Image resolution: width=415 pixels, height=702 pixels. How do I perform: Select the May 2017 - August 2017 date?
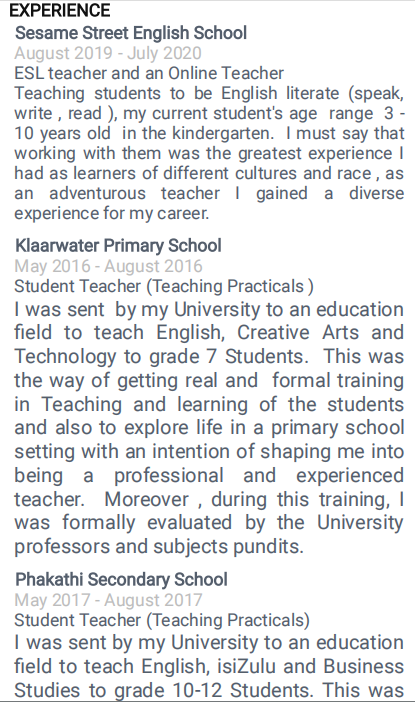(x=108, y=600)
